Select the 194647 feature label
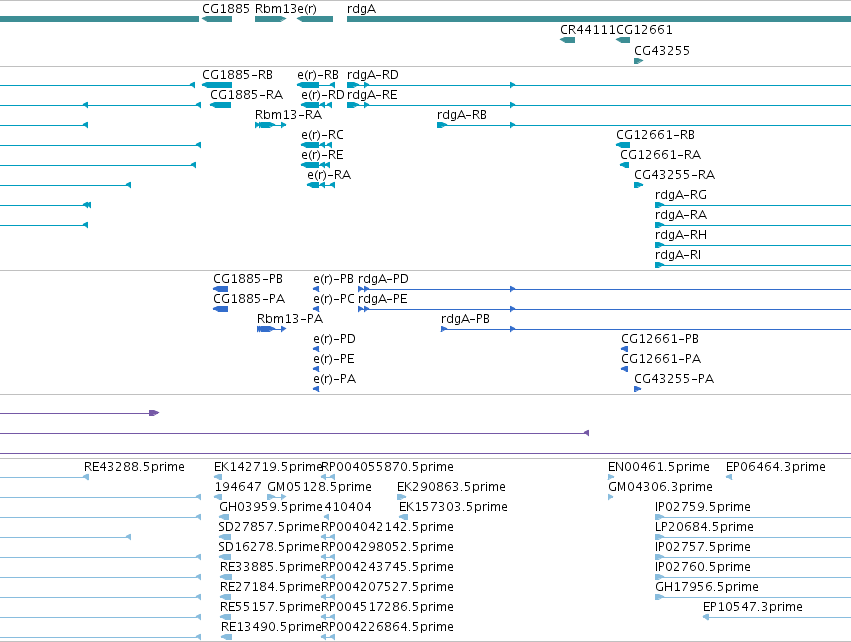851x642 pixels. click(x=238, y=487)
